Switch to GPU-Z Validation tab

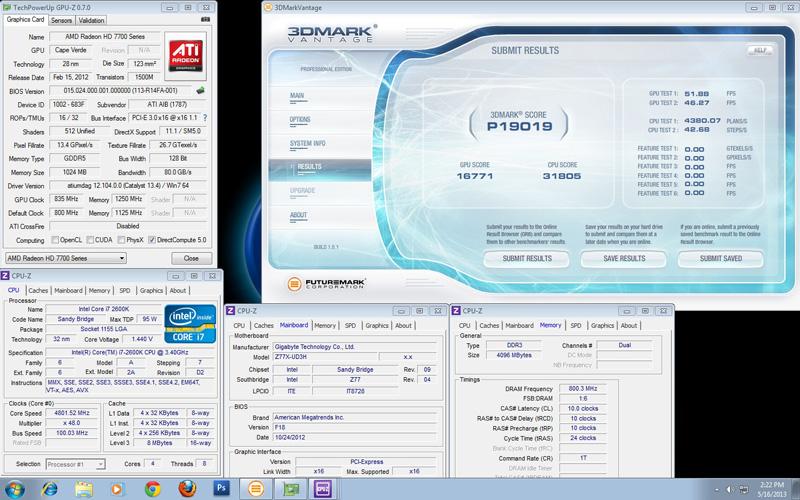point(91,20)
